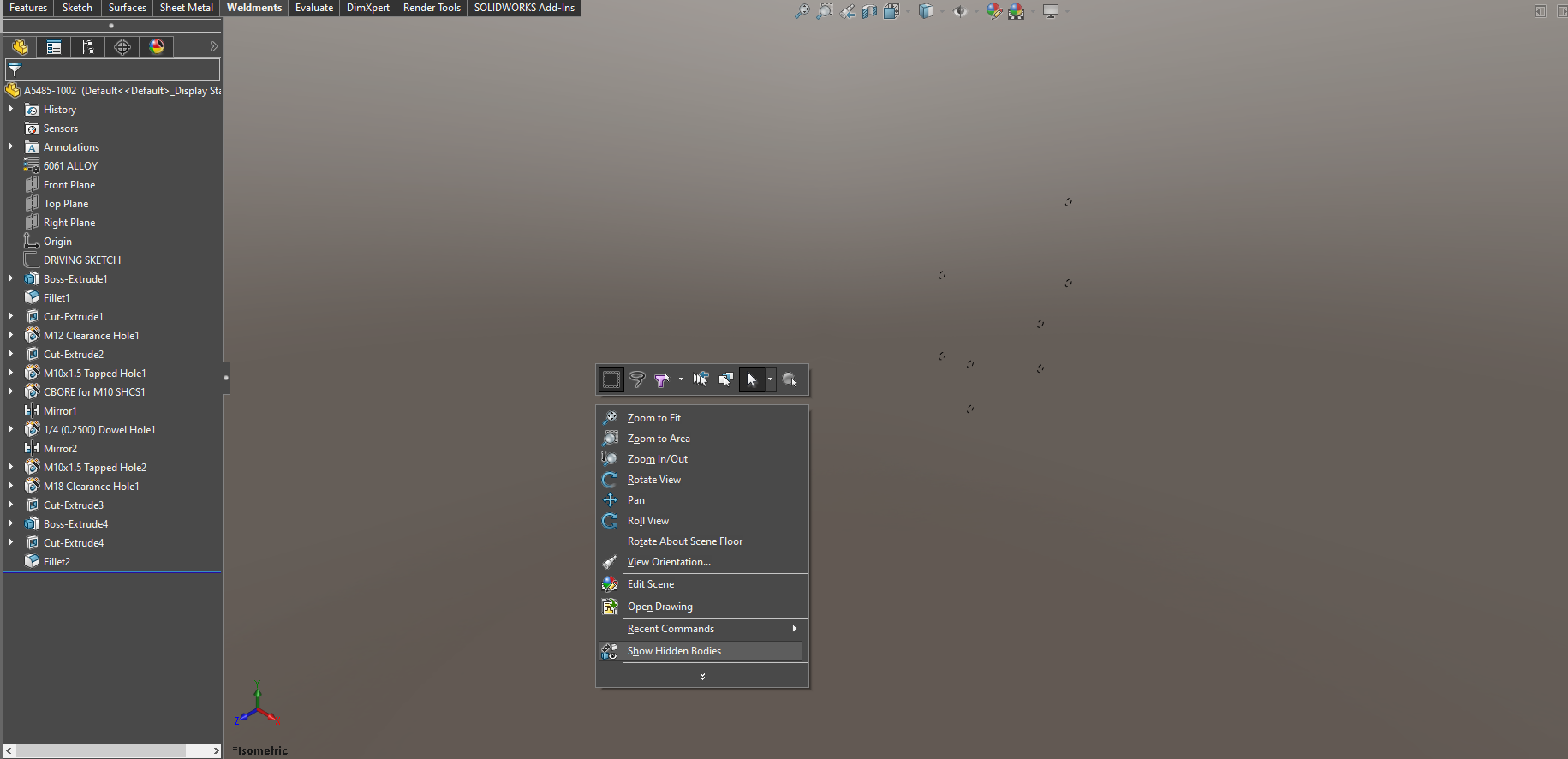Screen dimensions: 1568x759
Task: Switch to the Evaluate tab
Action: click(x=314, y=8)
